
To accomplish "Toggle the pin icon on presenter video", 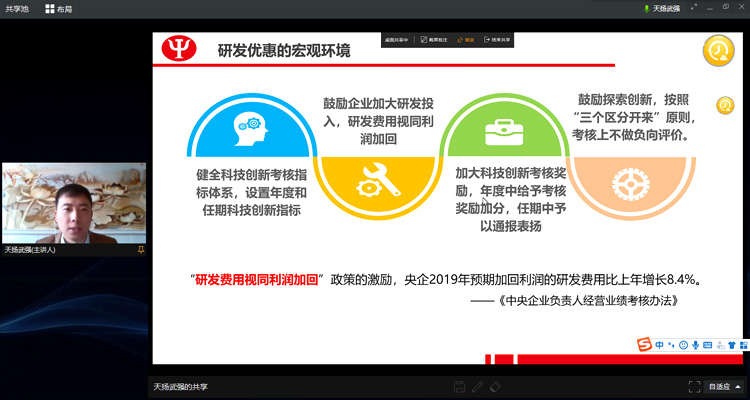I will point(141,249).
